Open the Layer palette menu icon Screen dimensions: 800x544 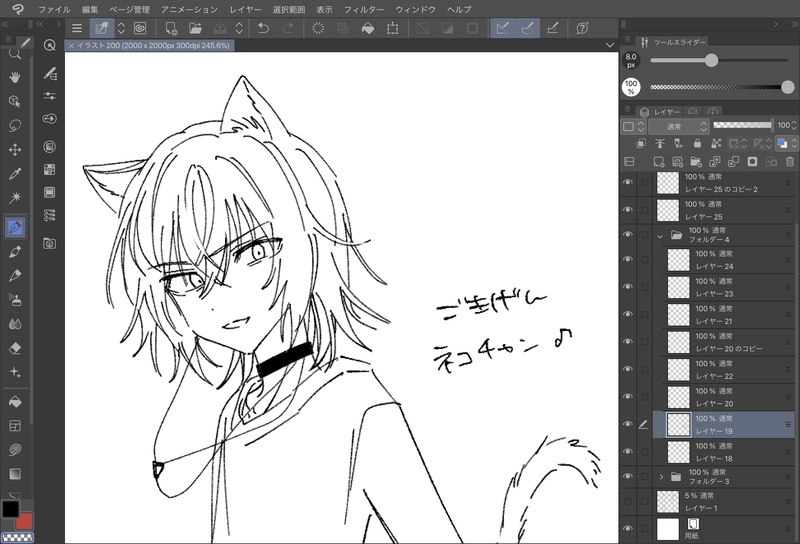tap(628, 110)
